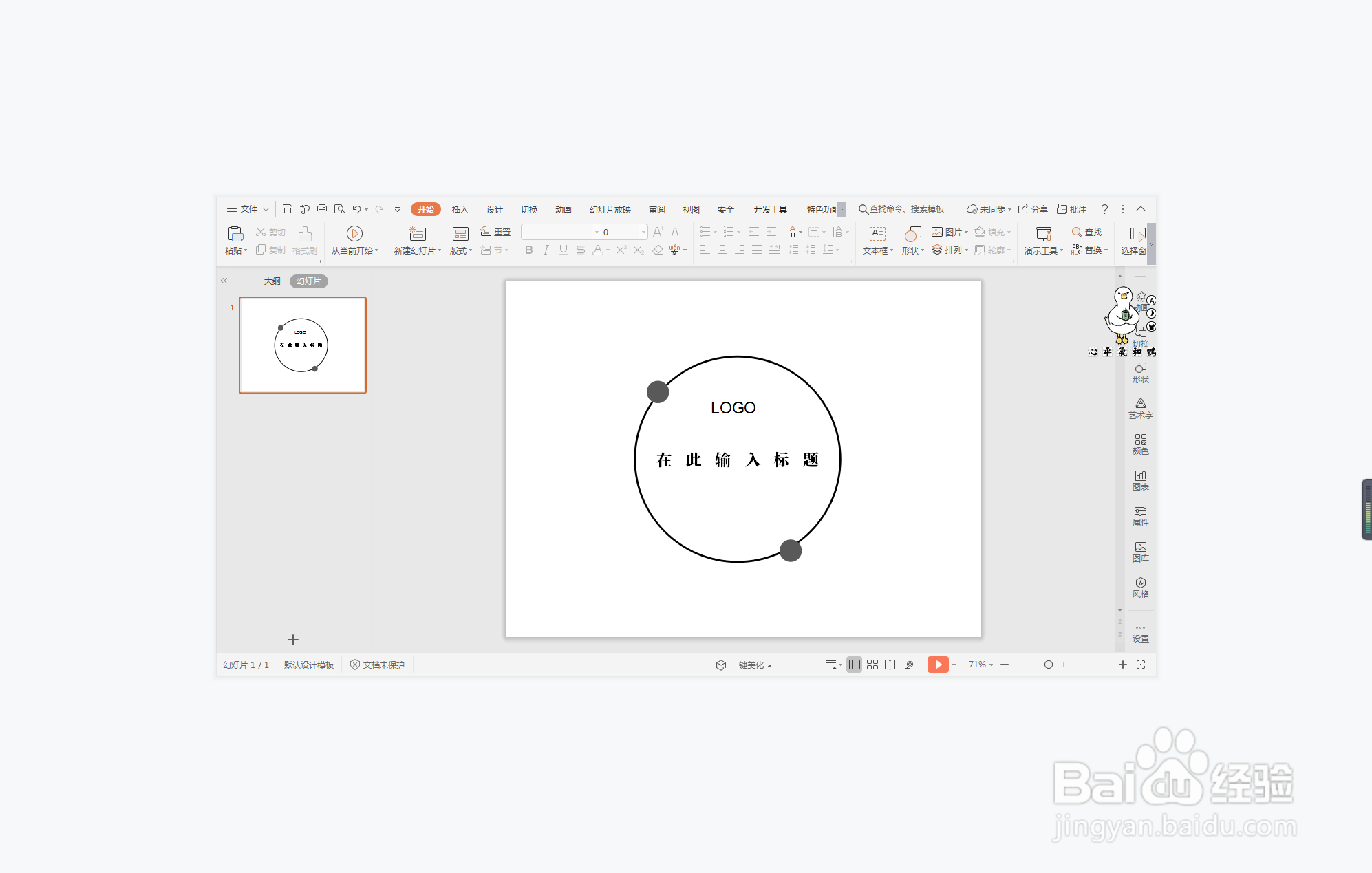The height and width of the screenshot is (873, 1372).
Task: Select slide 1 thumbnail in panel
Action: pos(302,345)
